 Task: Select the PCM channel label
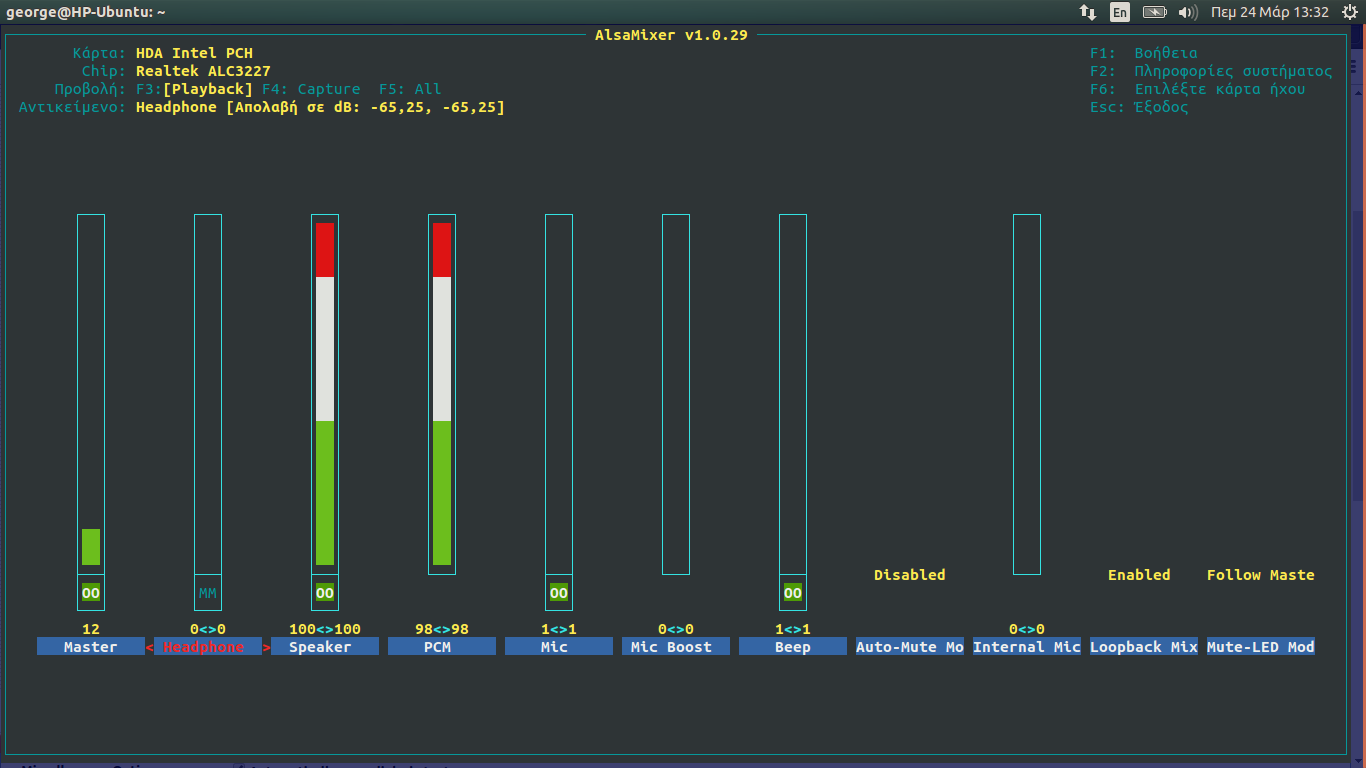coord(442,647)
